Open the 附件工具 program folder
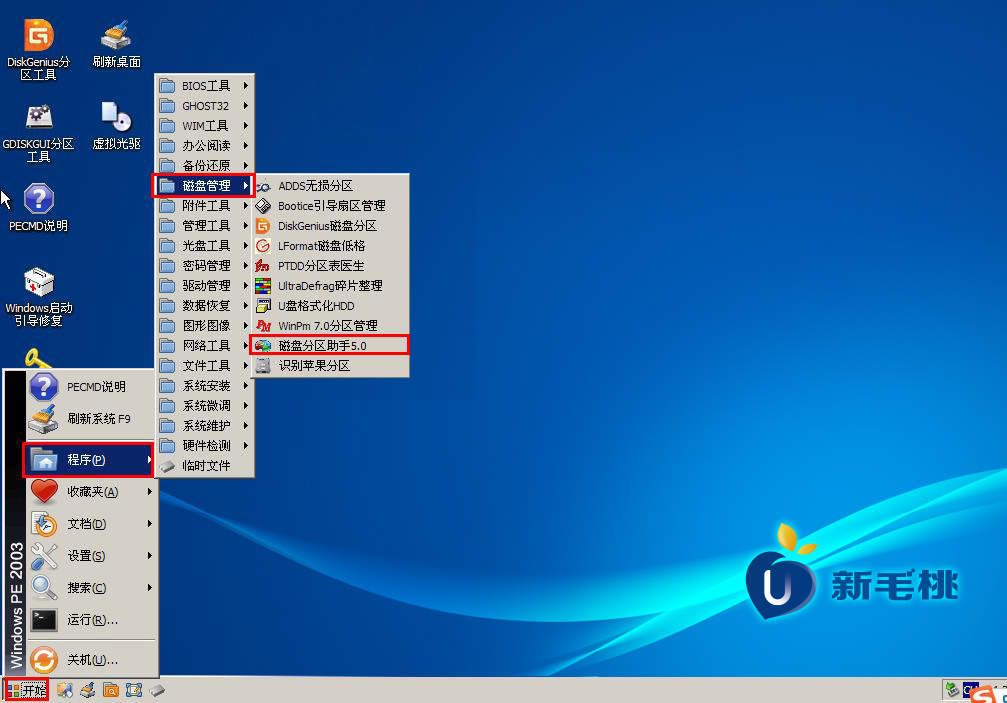This screenshot has width=1007, height=703. point(205,206)
